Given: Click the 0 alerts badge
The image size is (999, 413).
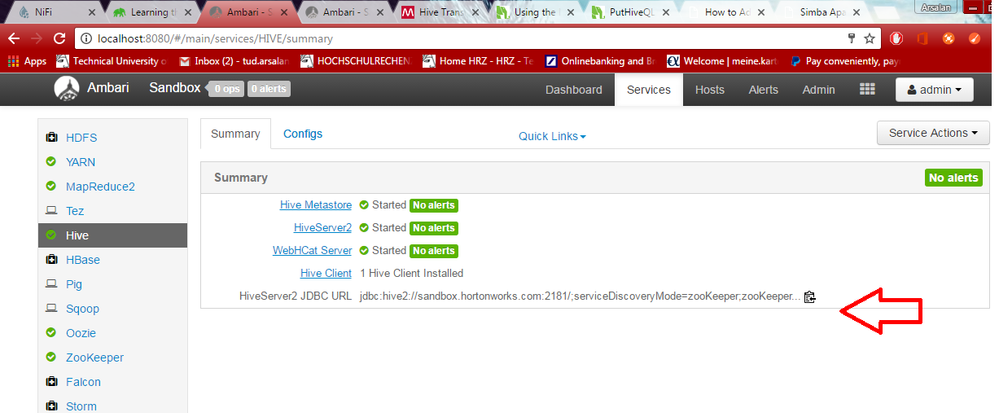Looking at the screenshot, I should (269, 89).
